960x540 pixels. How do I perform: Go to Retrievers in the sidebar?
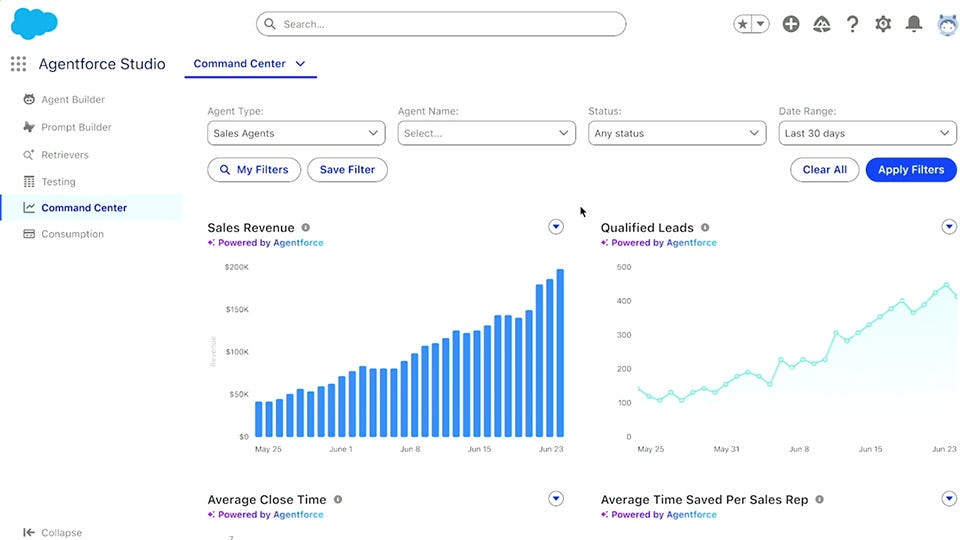tap(65, 155)
